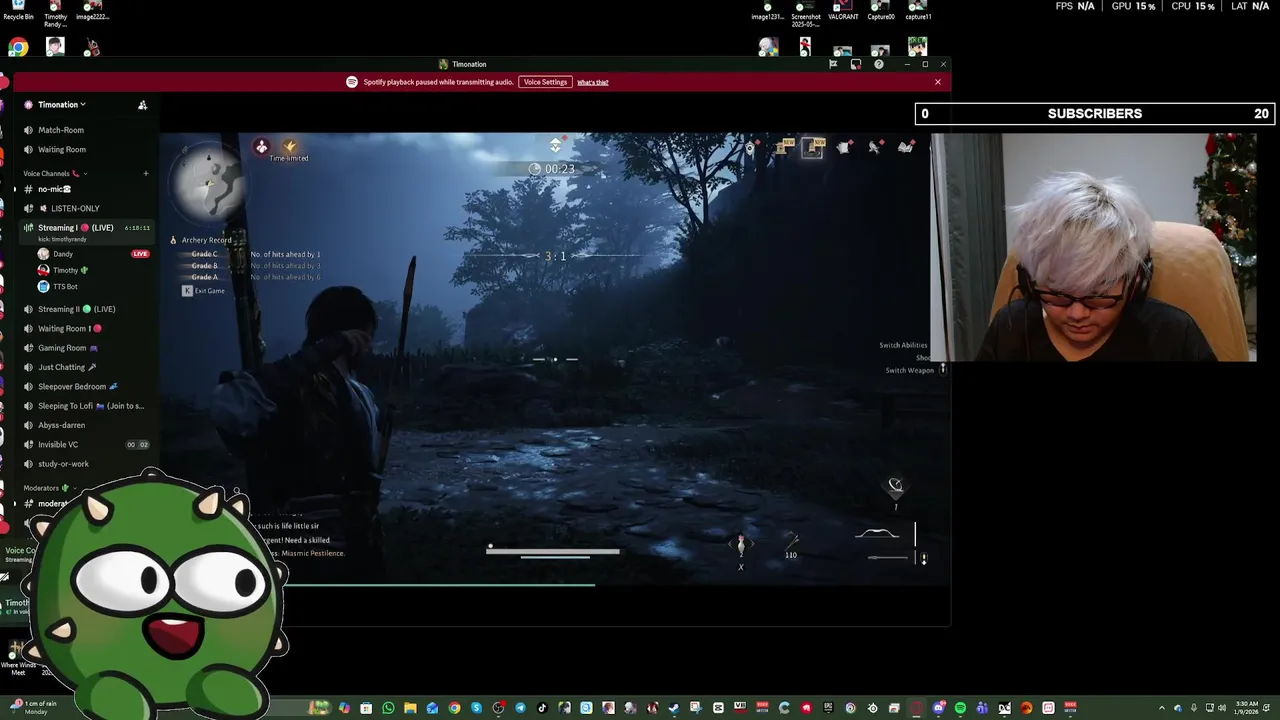Show hidden system tray icons
The image size is (1280, 720).
(x=1163, y=708)
